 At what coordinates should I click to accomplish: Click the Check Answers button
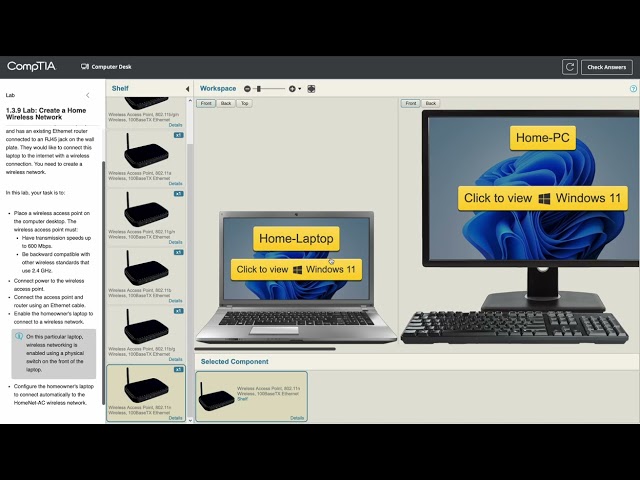click(607, 67)
